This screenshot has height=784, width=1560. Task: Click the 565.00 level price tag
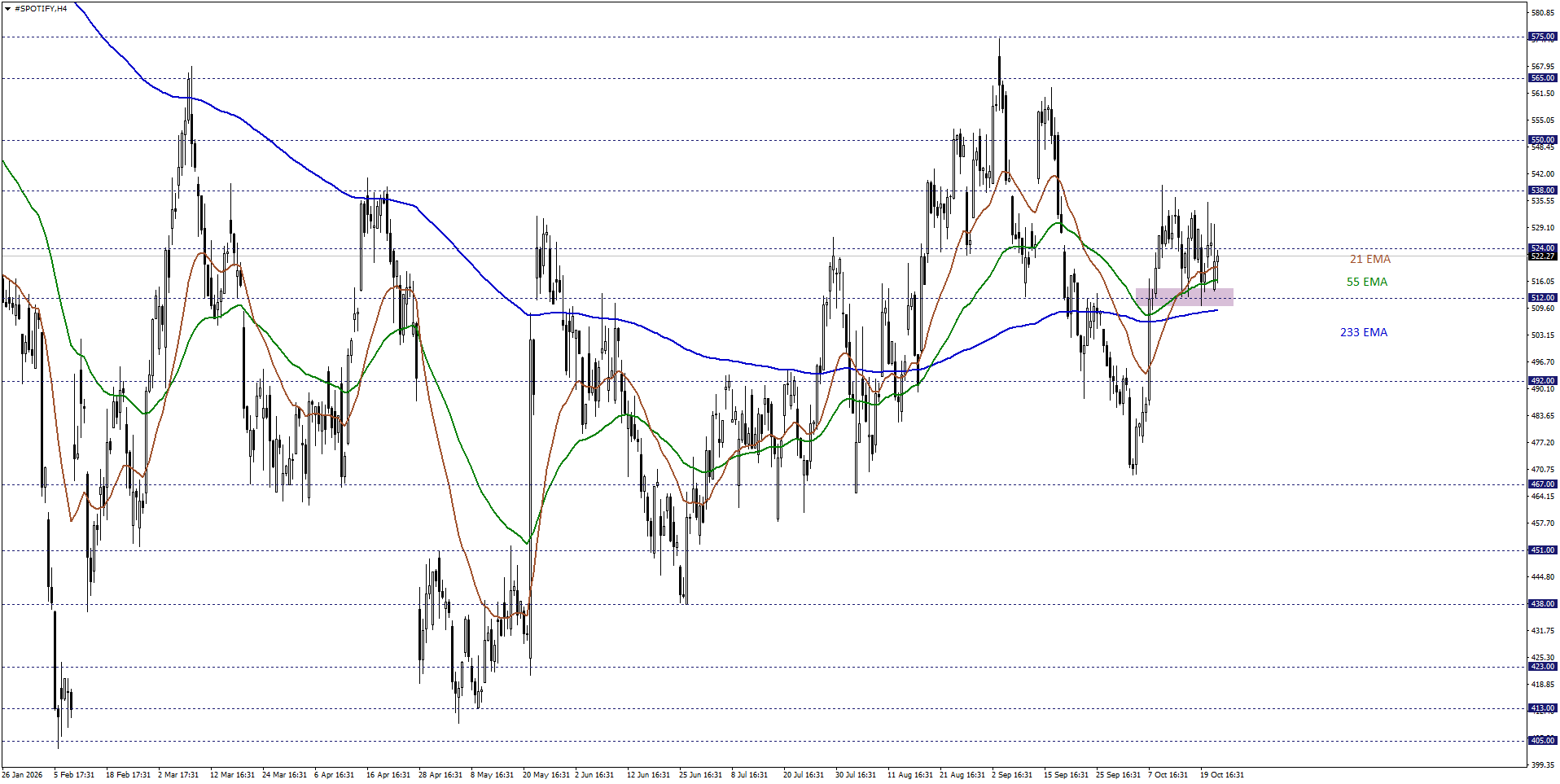click(x=1543, y=78)
